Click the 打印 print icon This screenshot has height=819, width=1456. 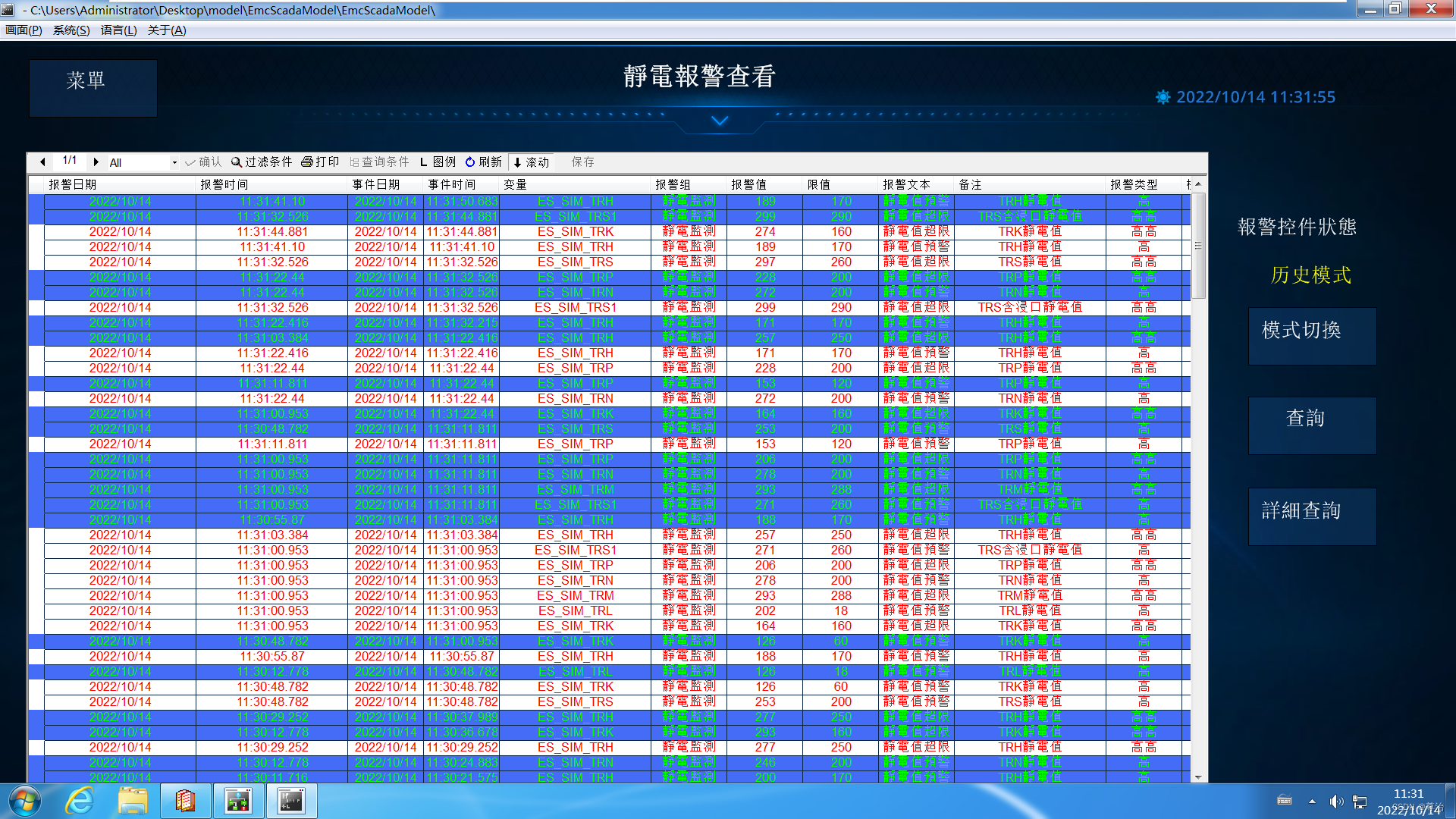coord(307,162)
